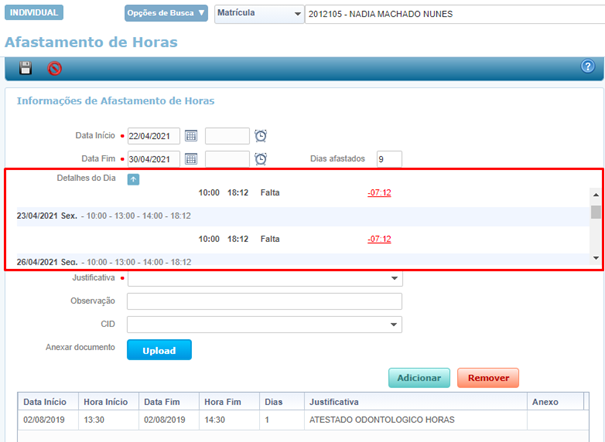The image size is (605, 442).
Task: Select the INDIVIDUAL tab
Action: pyautogui.click(x=34, y=13)
